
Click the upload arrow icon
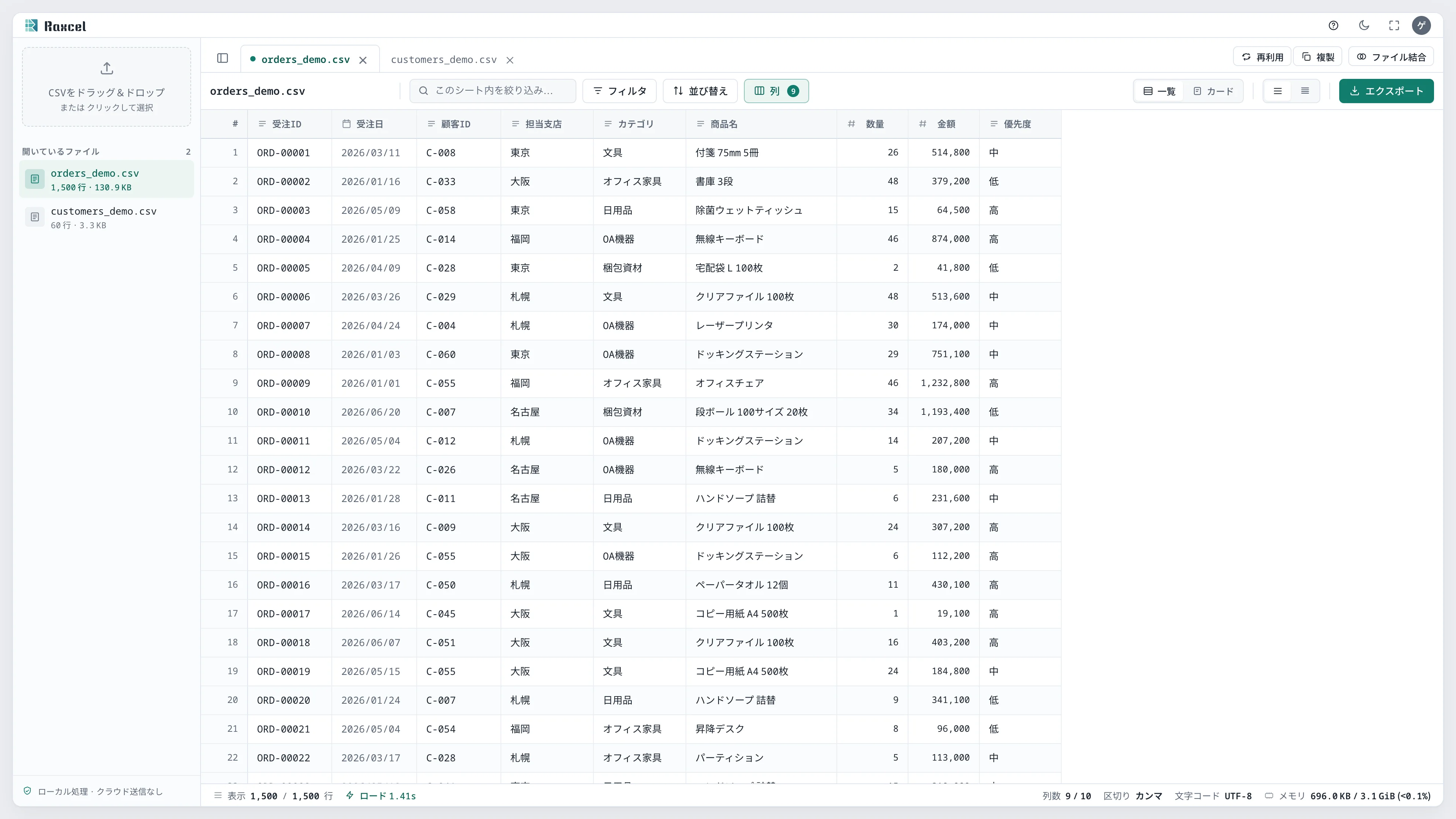106,68
